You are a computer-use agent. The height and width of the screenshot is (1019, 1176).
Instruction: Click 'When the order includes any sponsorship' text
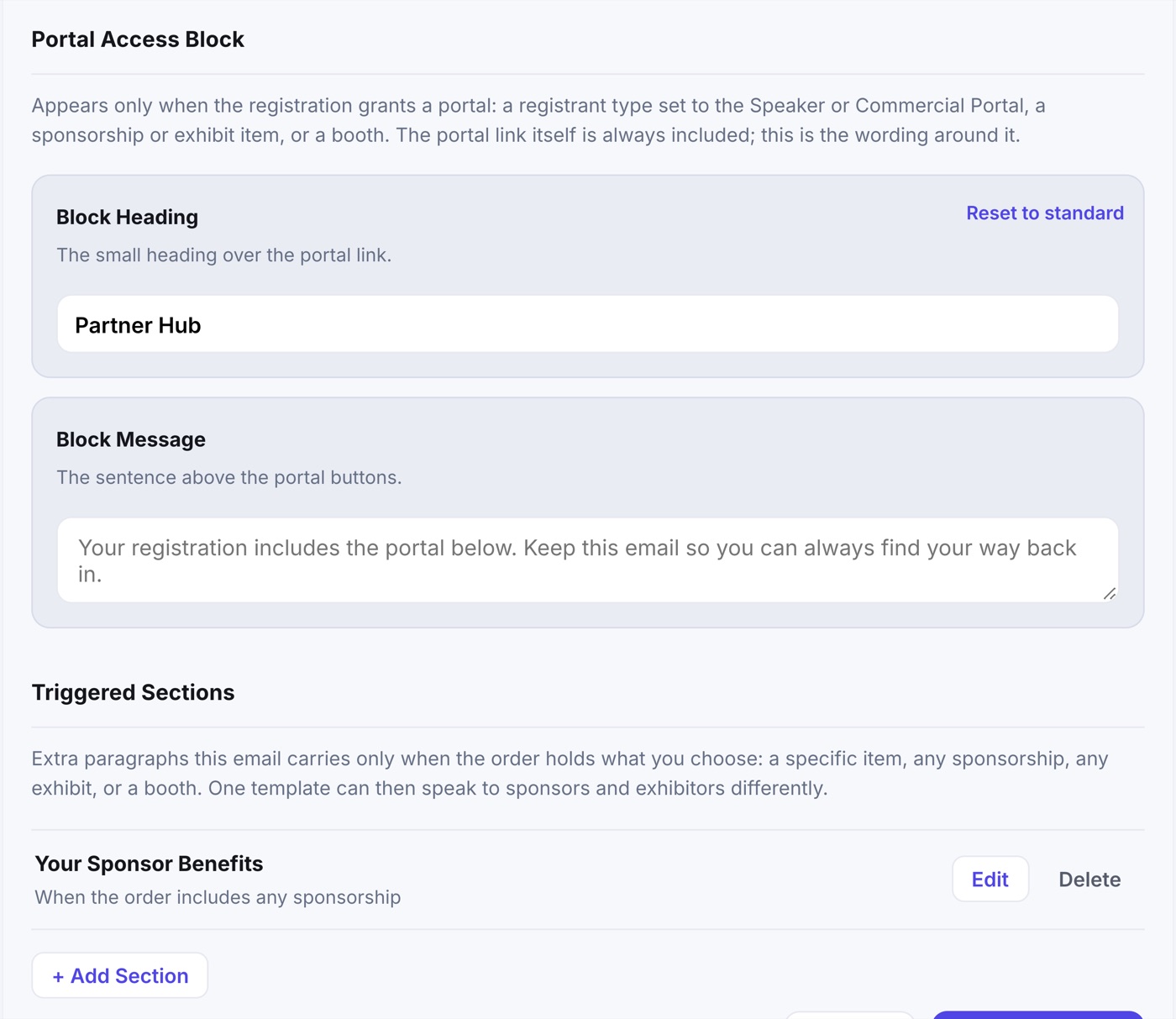pos(218,897)
